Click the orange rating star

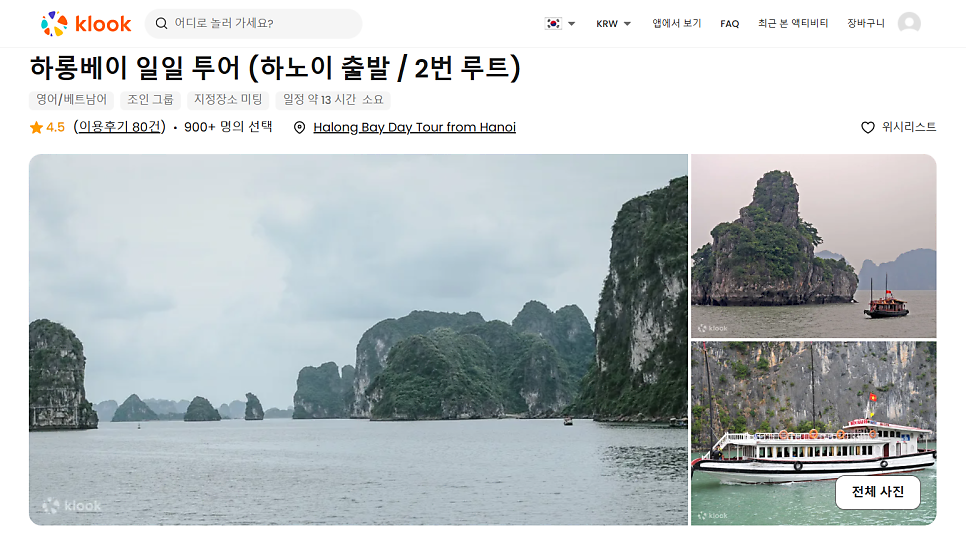[36, 128]
